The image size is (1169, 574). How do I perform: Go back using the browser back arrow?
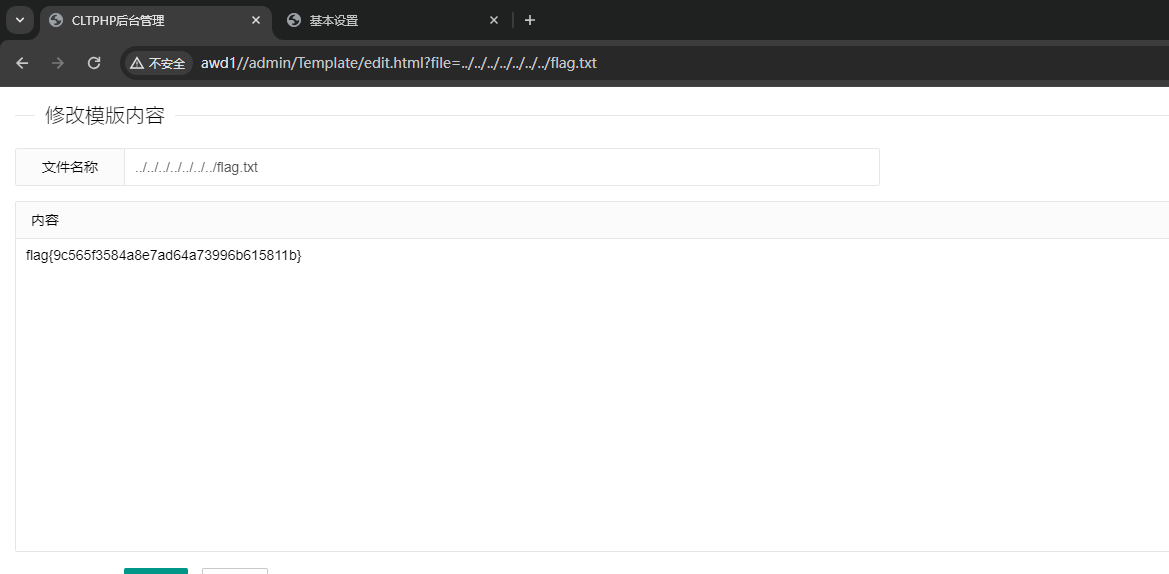[x=22, y=63]
